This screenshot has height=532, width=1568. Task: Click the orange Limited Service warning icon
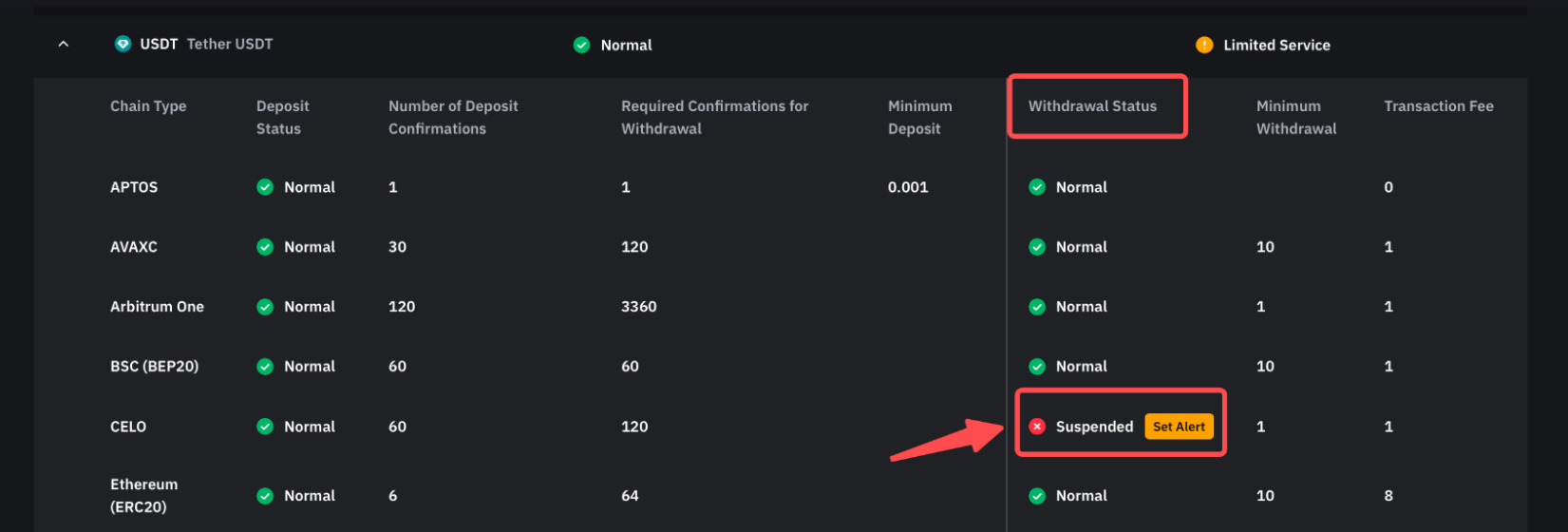pos(1204,45)
